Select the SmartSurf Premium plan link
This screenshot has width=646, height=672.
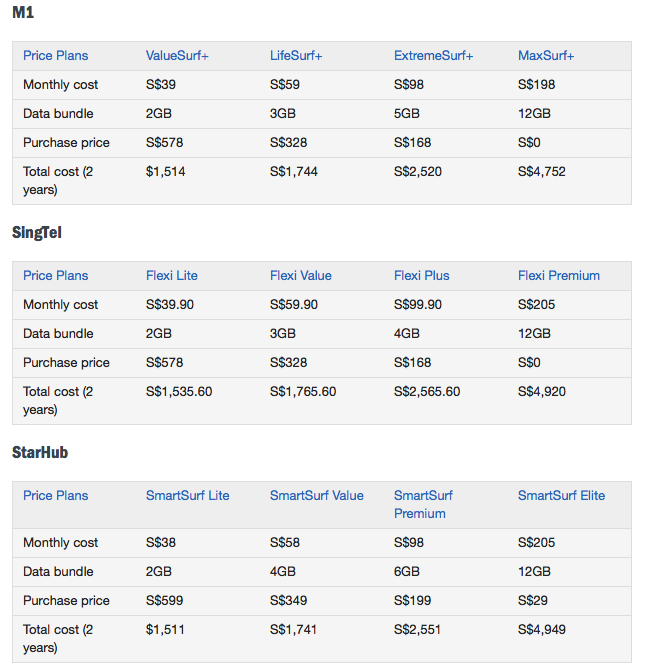[423, 504]
